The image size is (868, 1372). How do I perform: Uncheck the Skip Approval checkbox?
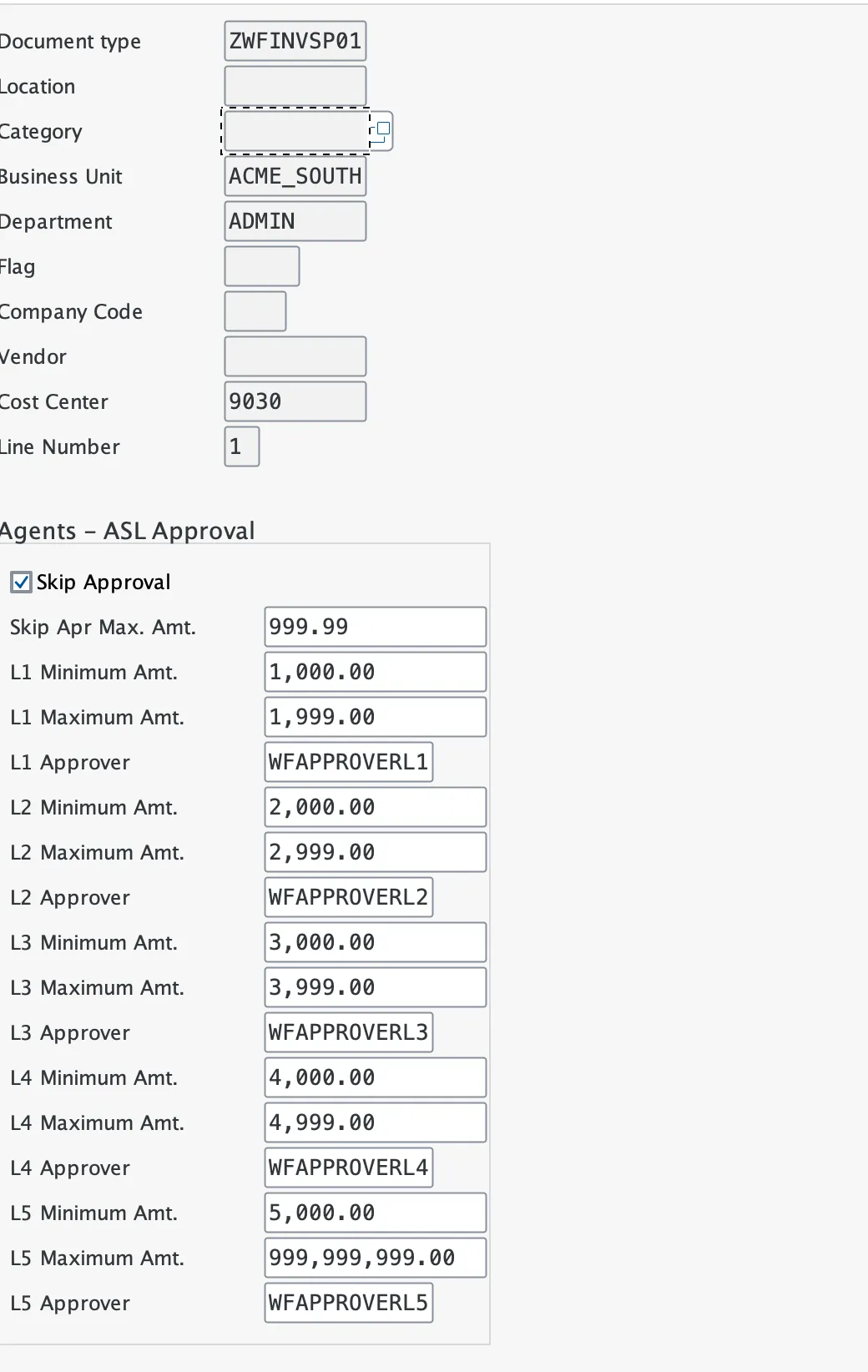point(21,582)
